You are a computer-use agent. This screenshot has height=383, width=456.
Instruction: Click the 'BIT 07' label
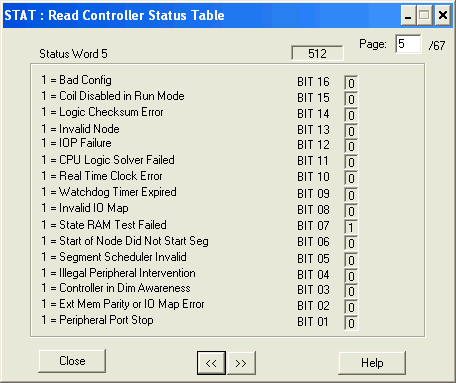(x=313, y=226)
